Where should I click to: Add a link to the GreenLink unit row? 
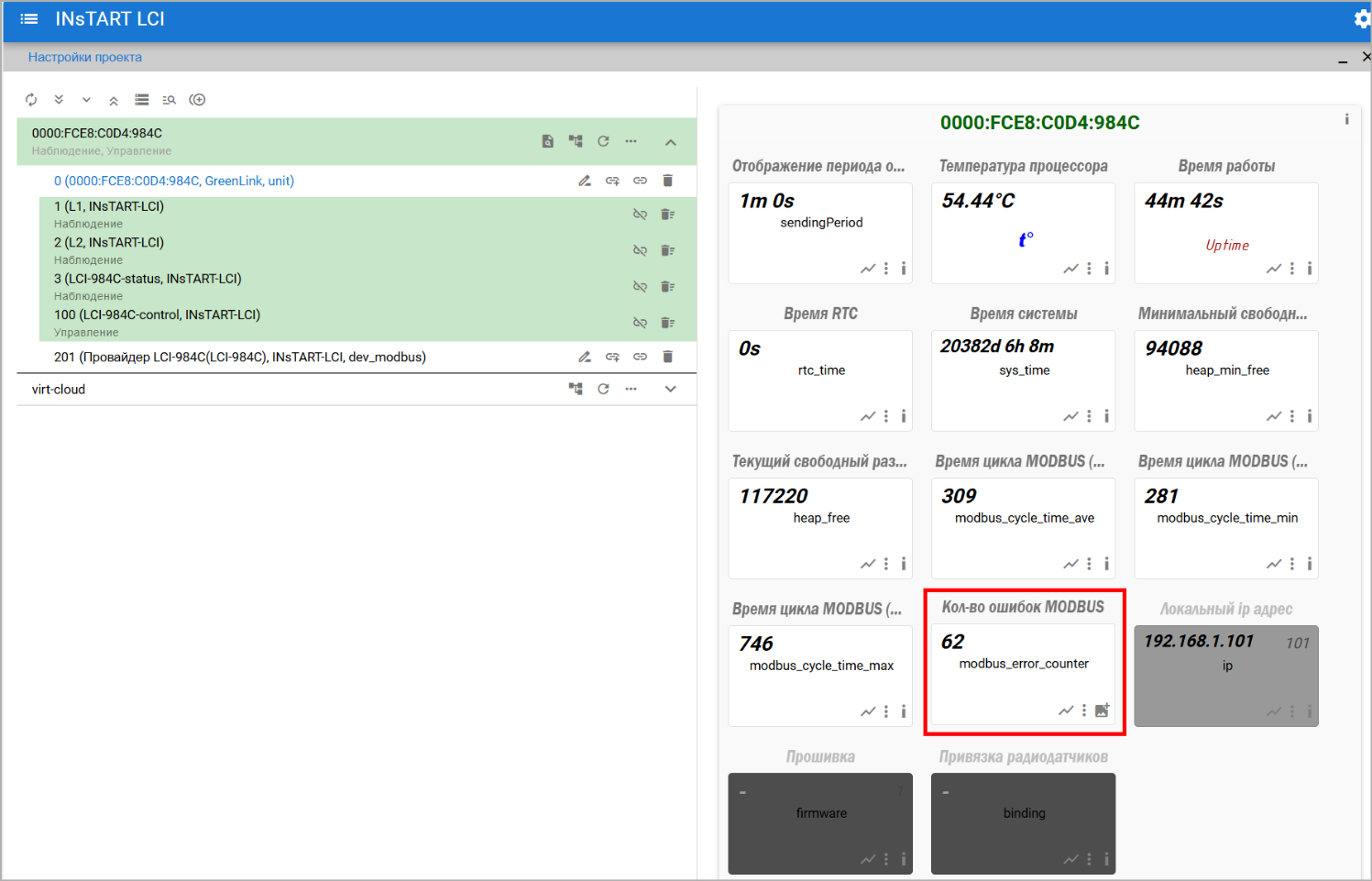[612, 181]
